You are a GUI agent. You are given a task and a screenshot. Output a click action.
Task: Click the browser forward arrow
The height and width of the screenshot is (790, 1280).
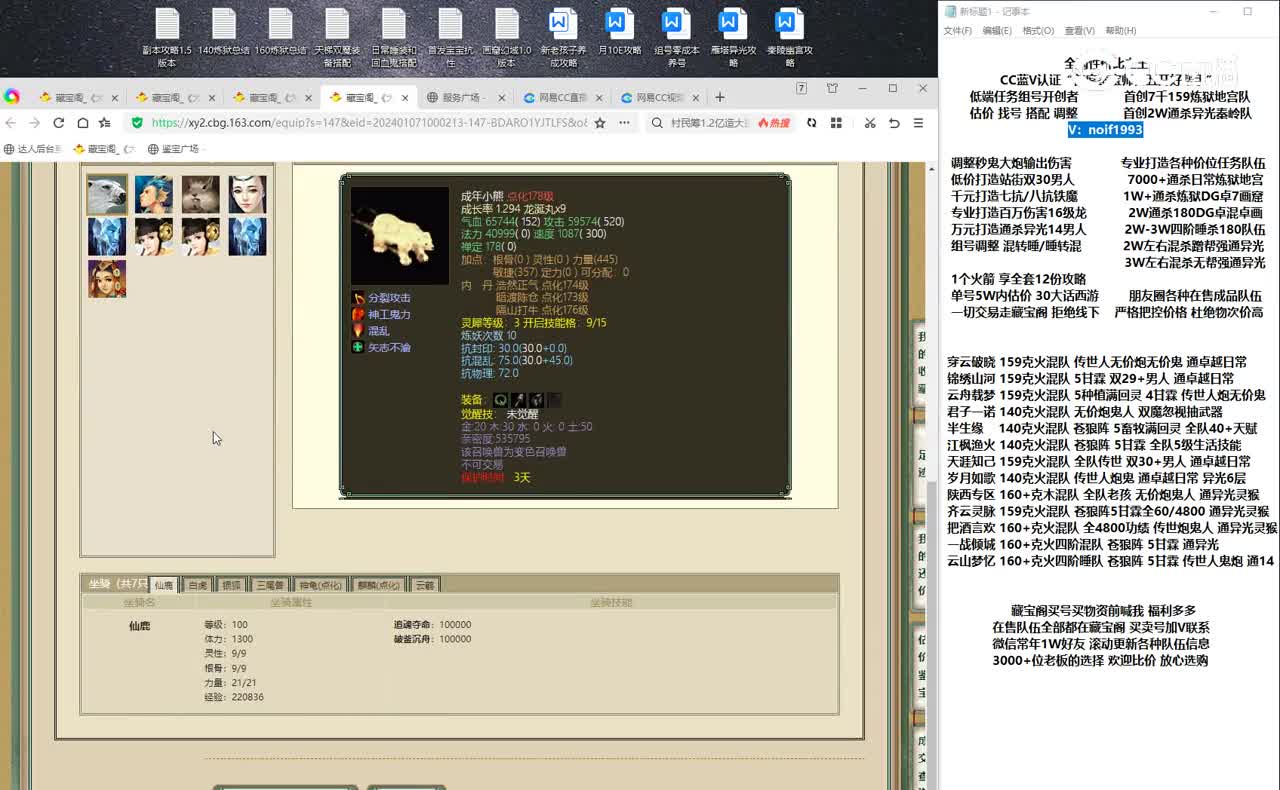(34, 123)
